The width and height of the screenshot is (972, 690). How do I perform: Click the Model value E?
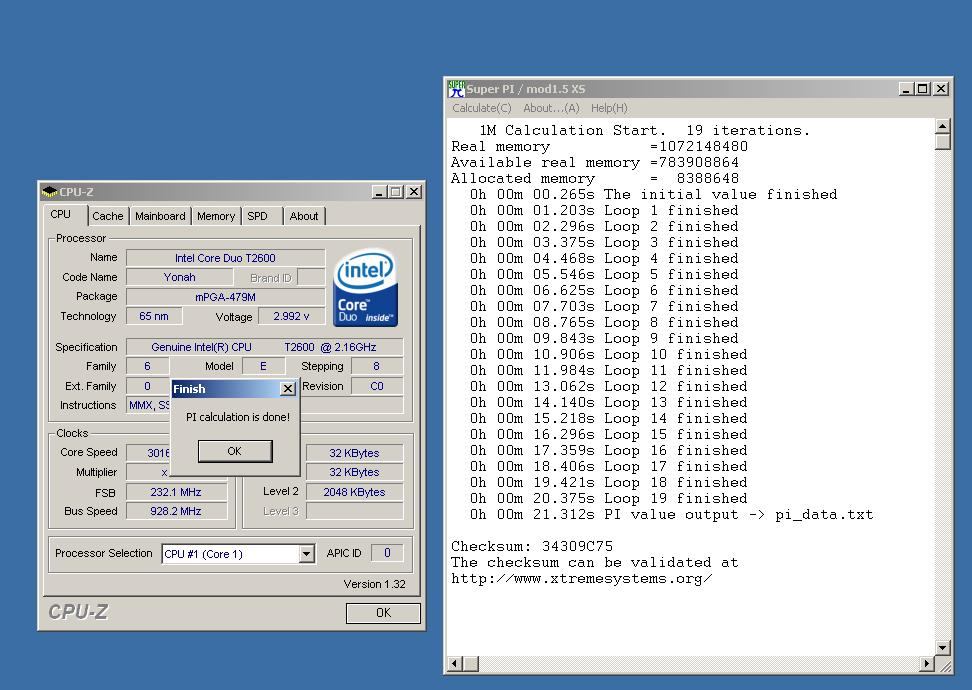point(263,366)
